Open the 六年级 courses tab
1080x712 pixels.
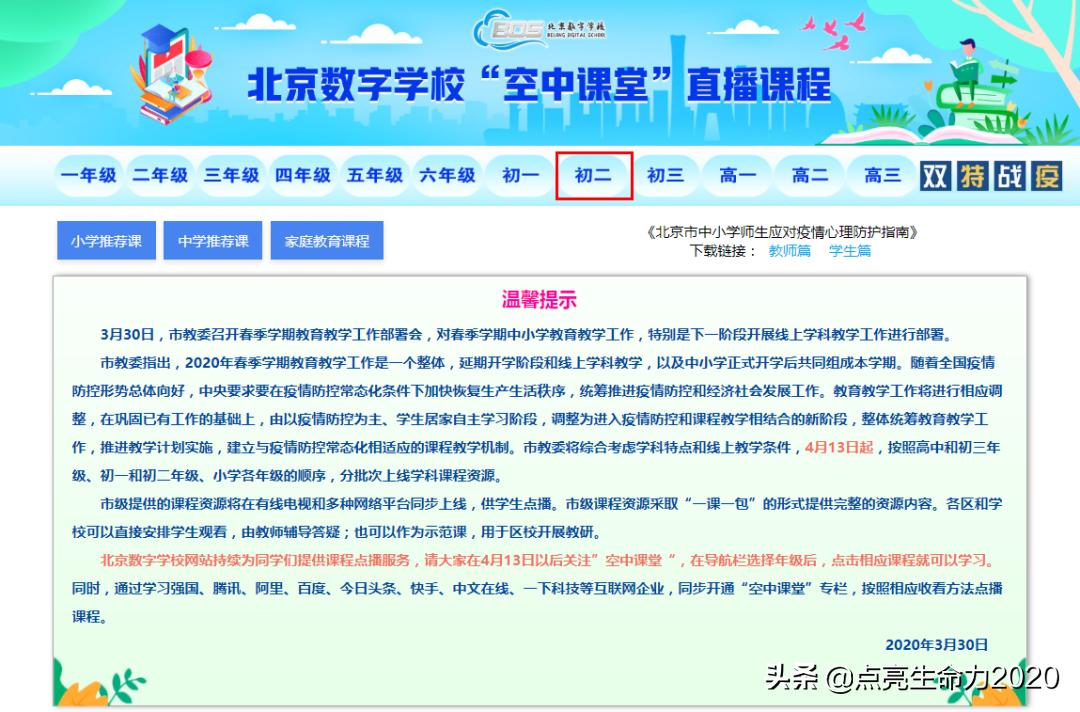[x=448, y=175]
